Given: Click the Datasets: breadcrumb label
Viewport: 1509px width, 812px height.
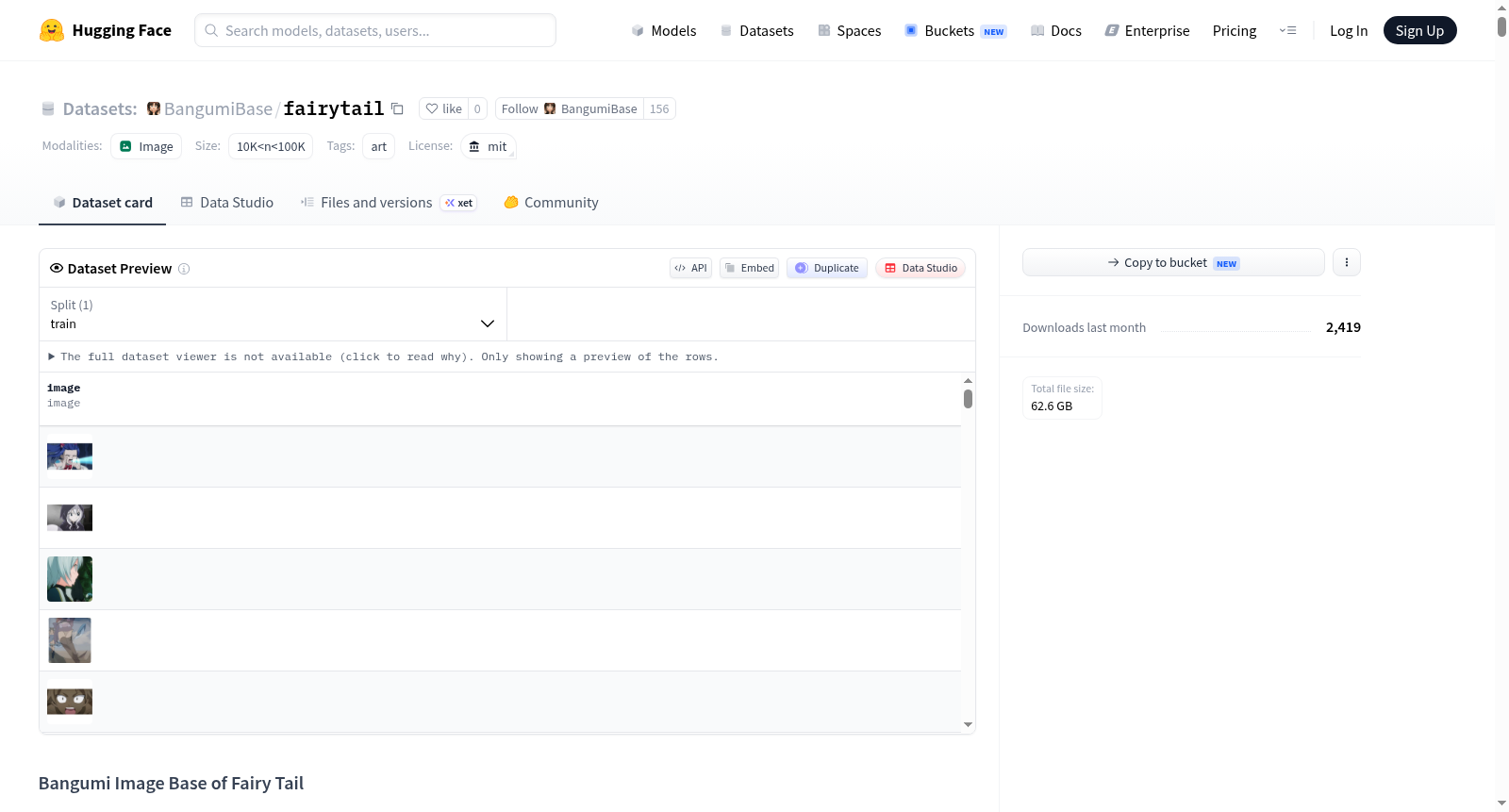Looking at the screenshot, I should coord(100,108).
